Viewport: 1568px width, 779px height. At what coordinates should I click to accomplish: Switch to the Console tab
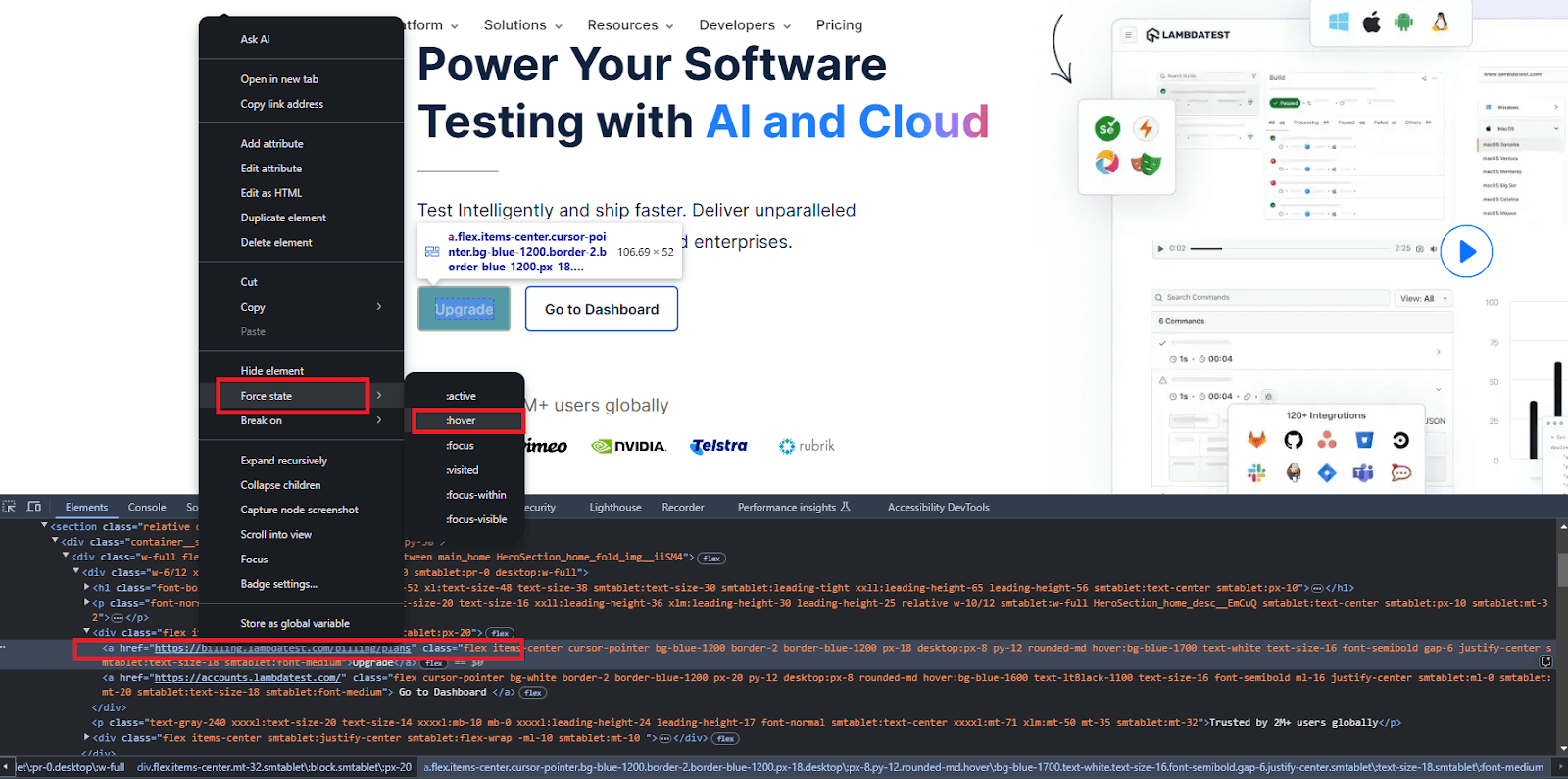[x=147, y=508]
